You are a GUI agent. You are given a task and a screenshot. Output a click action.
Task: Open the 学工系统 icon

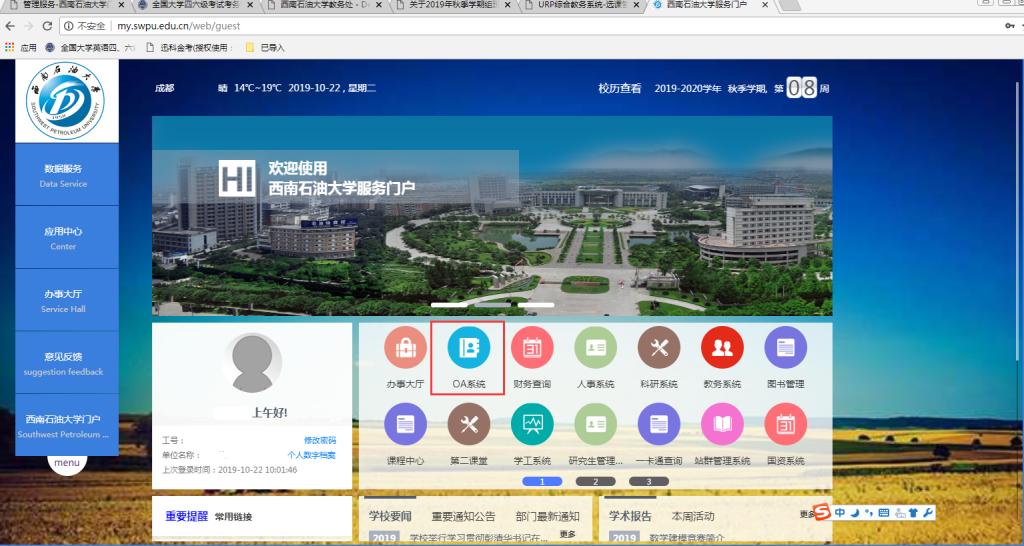coord(532,425)
